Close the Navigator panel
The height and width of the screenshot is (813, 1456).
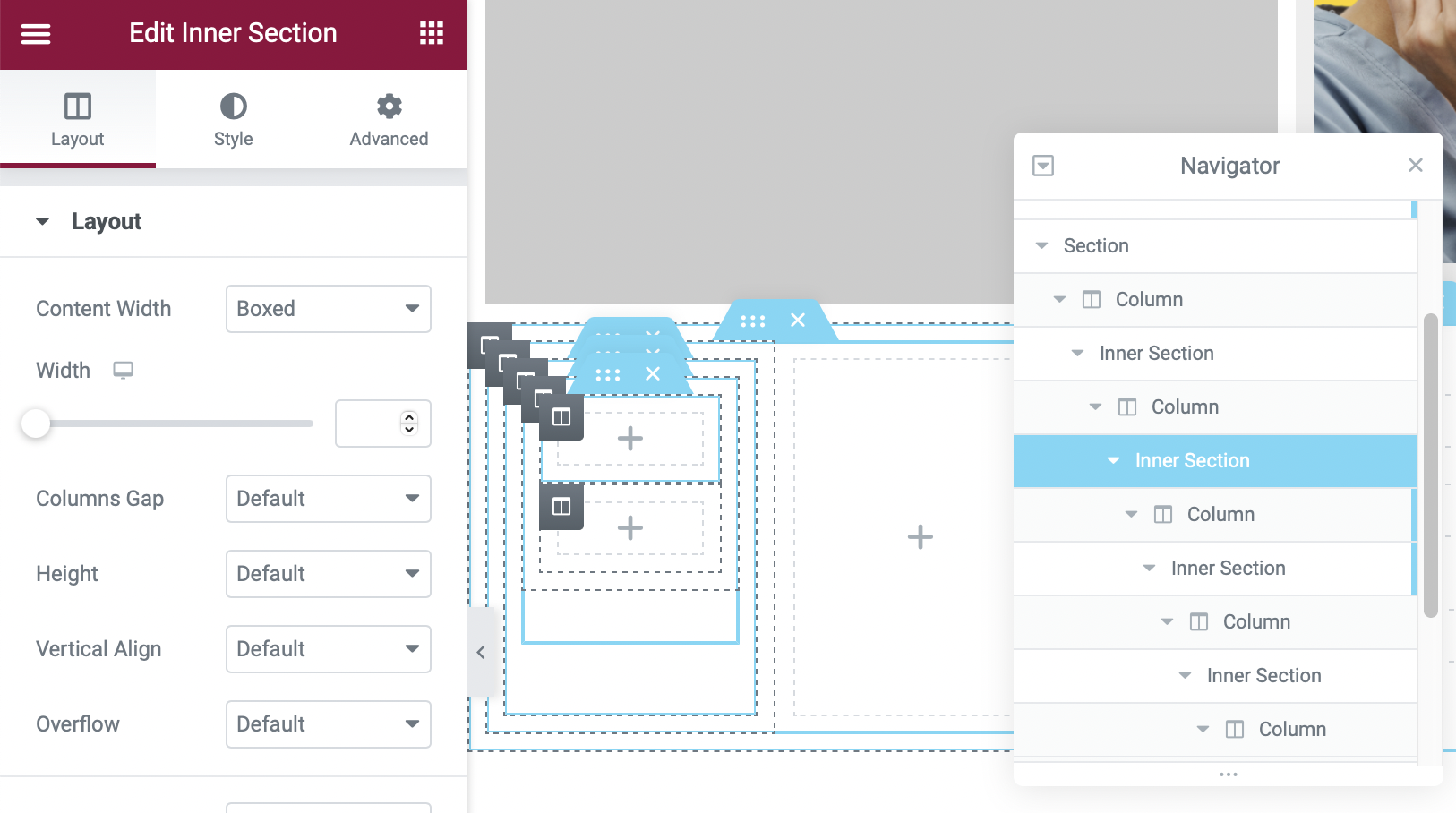1416,166
